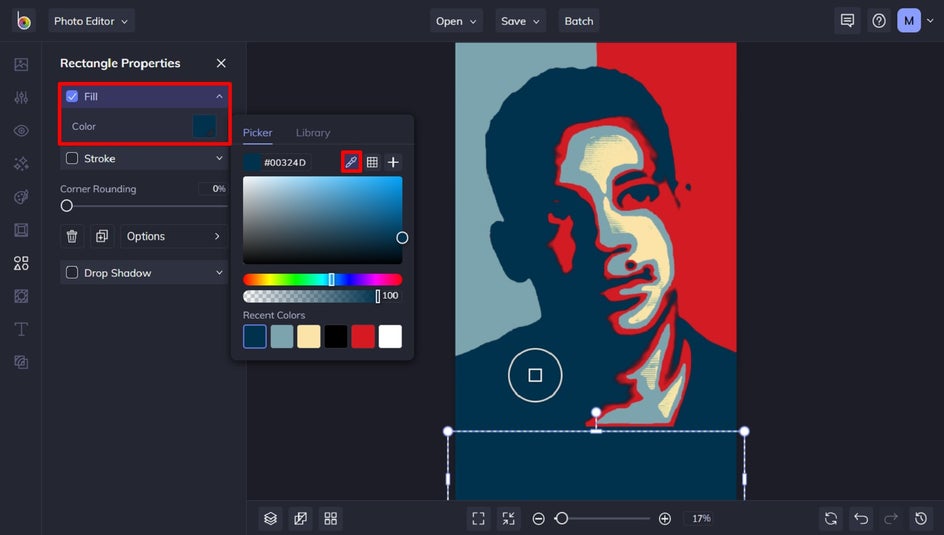Expand the Save dropdown menu
Image resolution: width=944 pixels, height=535 pixels.
point(520,21)
